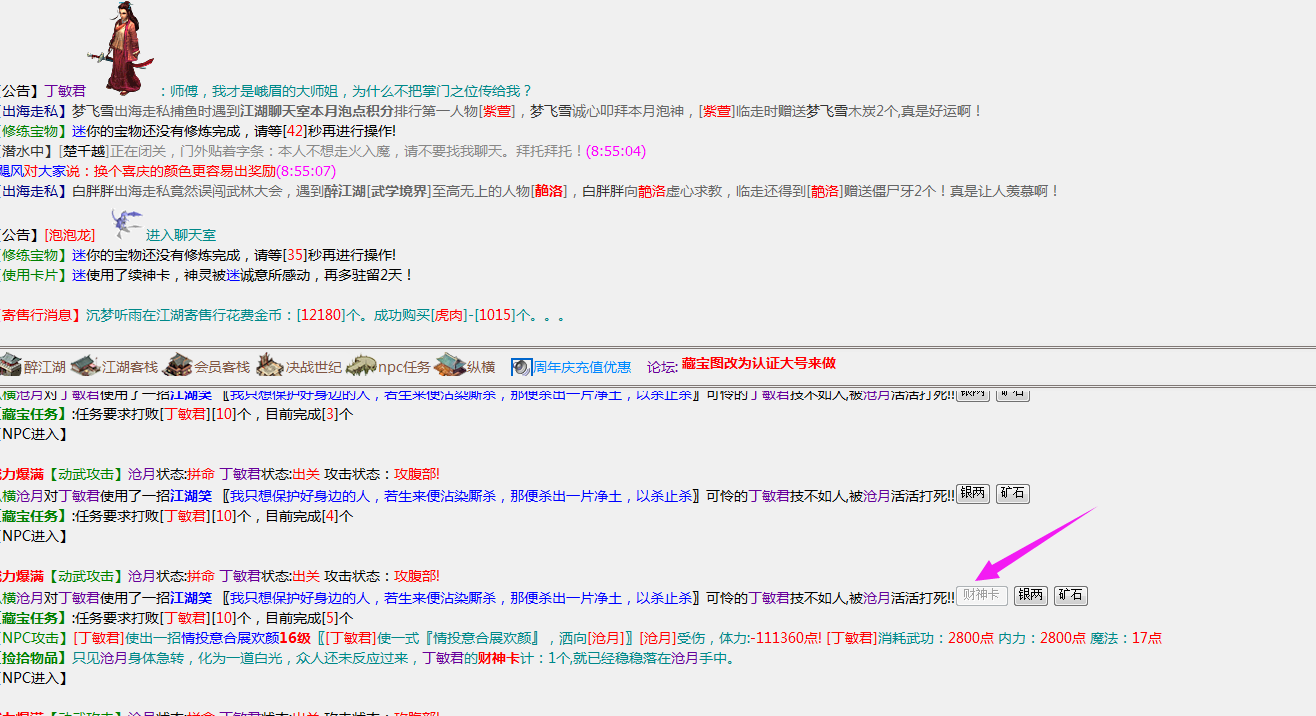Screen dimensions: 1316x716
Task: Open 会员客栈 from the navigation bar
Action: pyautogui.click(x=177, y=366)
